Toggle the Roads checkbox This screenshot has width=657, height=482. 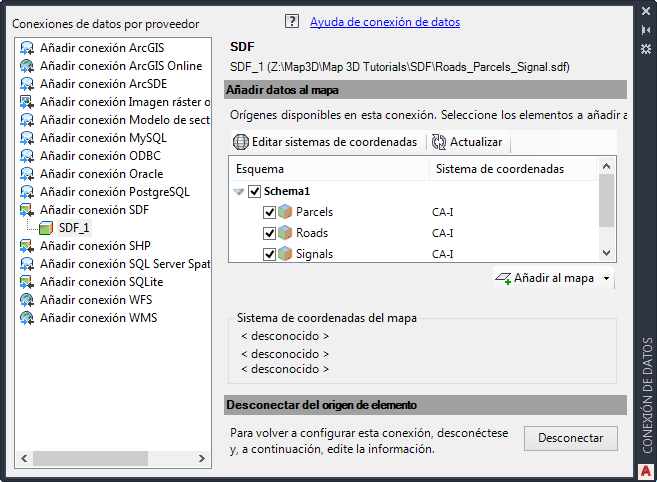(269, 233)
